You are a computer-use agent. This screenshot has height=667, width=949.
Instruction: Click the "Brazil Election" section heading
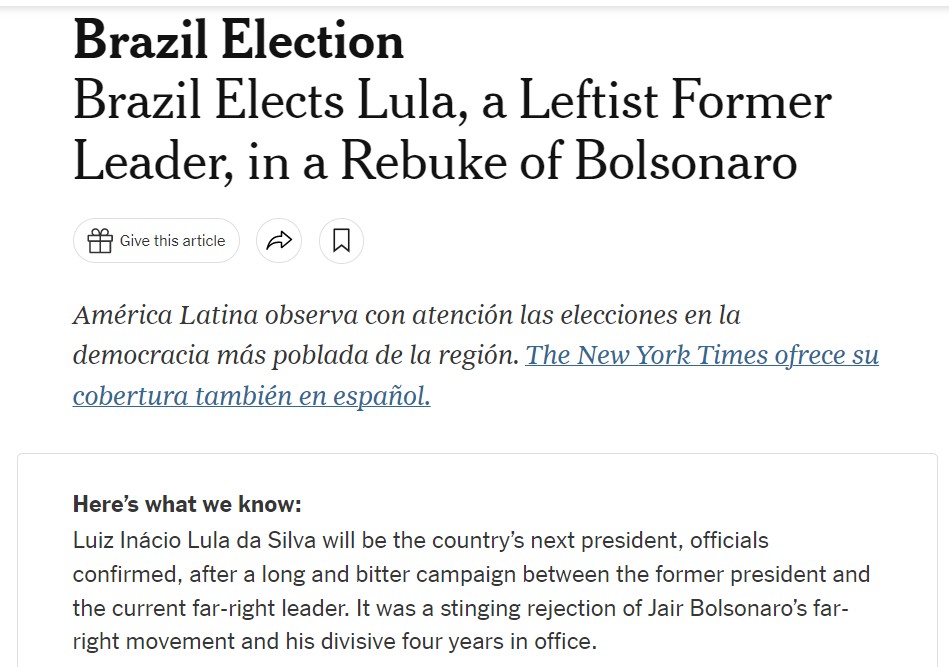(238, 41)
